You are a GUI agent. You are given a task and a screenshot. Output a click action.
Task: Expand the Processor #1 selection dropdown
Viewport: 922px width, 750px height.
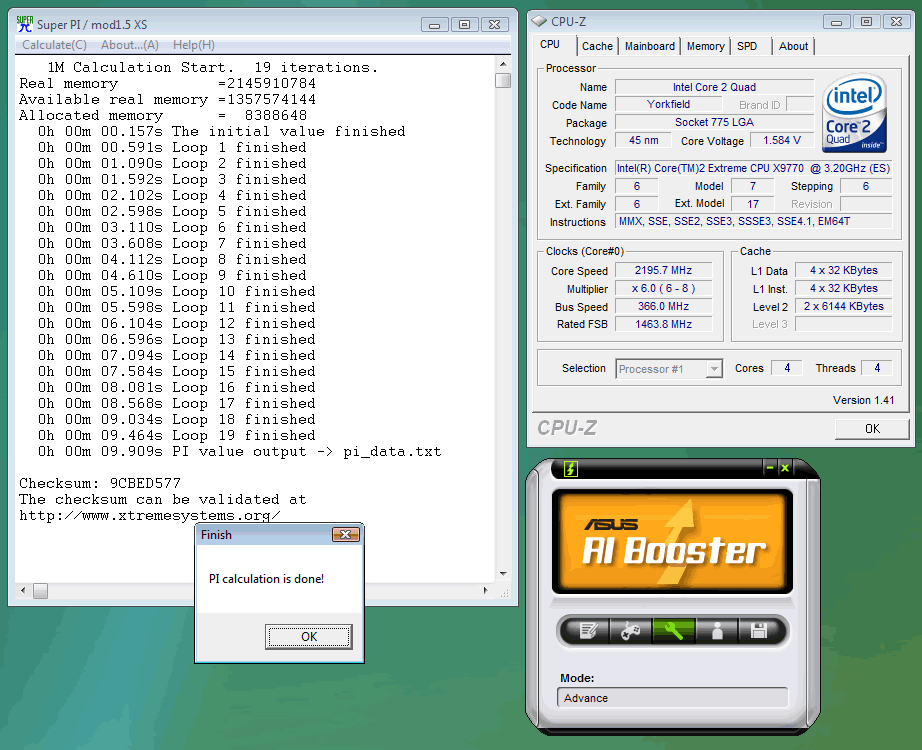(714, 369)
